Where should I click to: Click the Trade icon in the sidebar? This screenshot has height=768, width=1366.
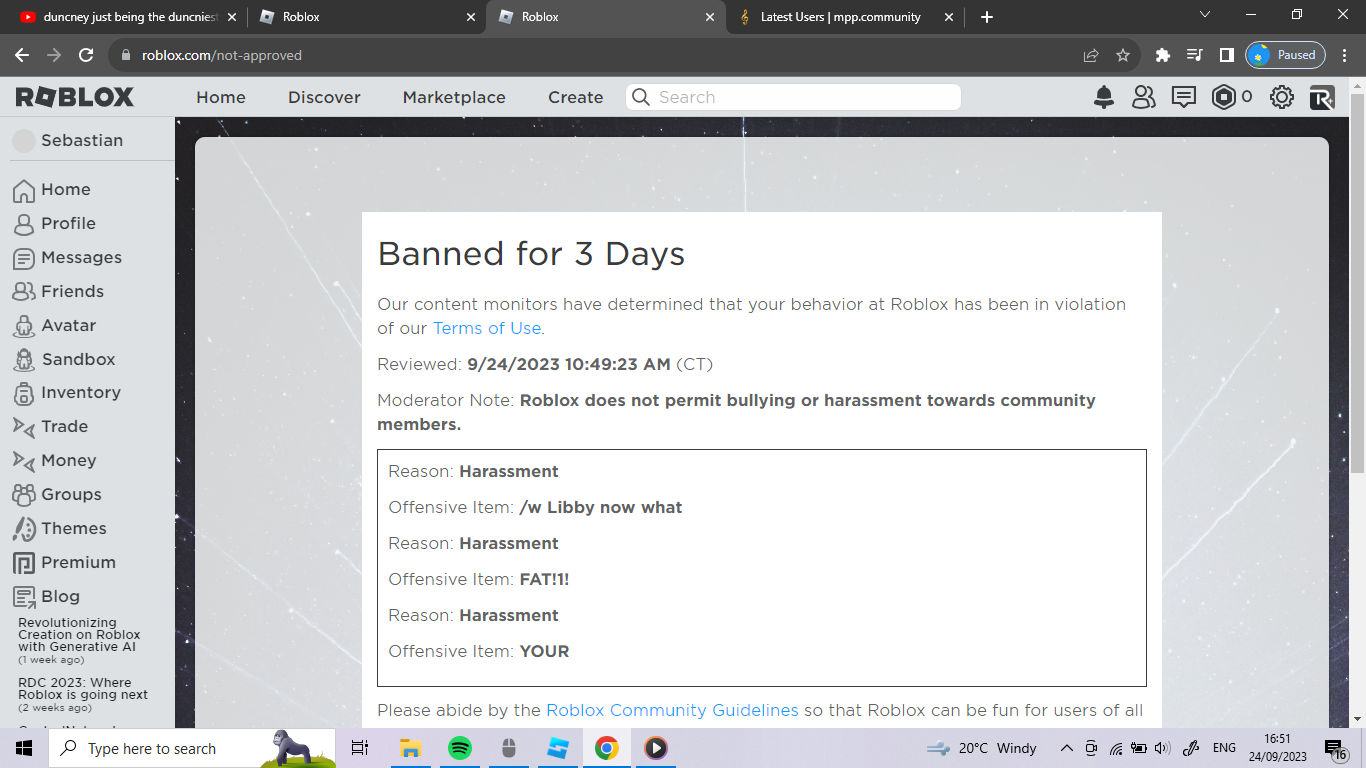[24, 427]
